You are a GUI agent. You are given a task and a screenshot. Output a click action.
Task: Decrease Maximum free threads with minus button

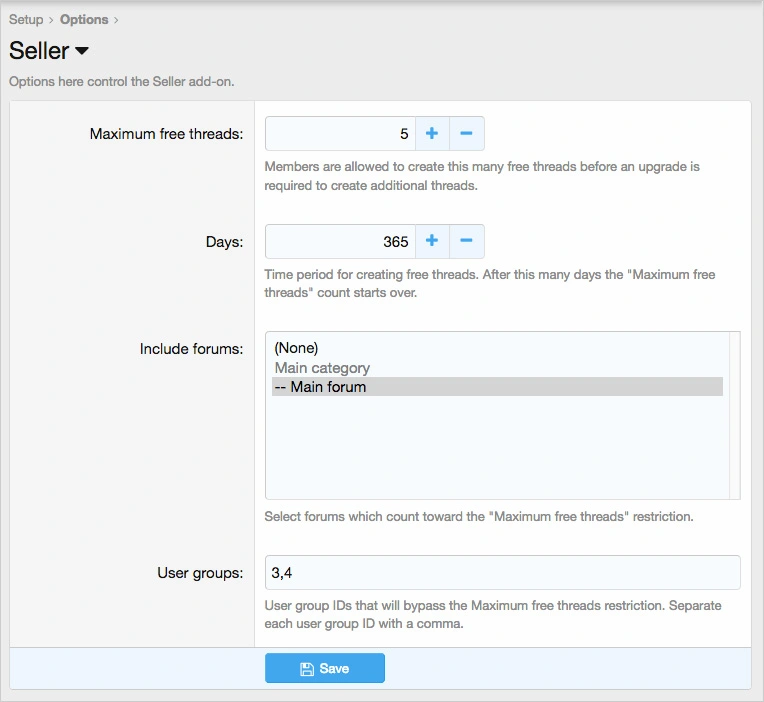pos(467,133)
